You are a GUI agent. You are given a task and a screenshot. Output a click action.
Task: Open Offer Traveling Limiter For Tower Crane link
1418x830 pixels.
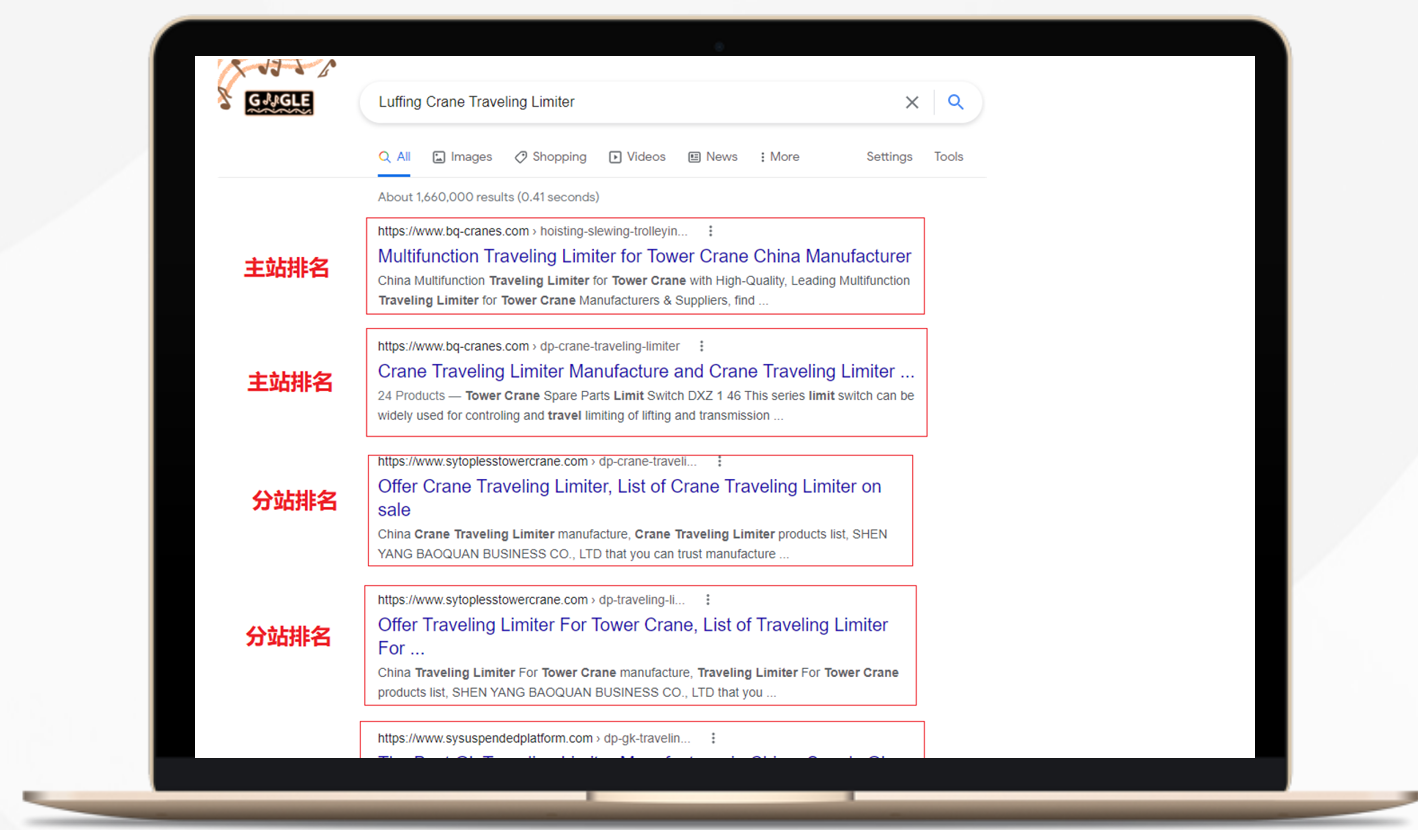pyautogui.click(x=632, y=625)
